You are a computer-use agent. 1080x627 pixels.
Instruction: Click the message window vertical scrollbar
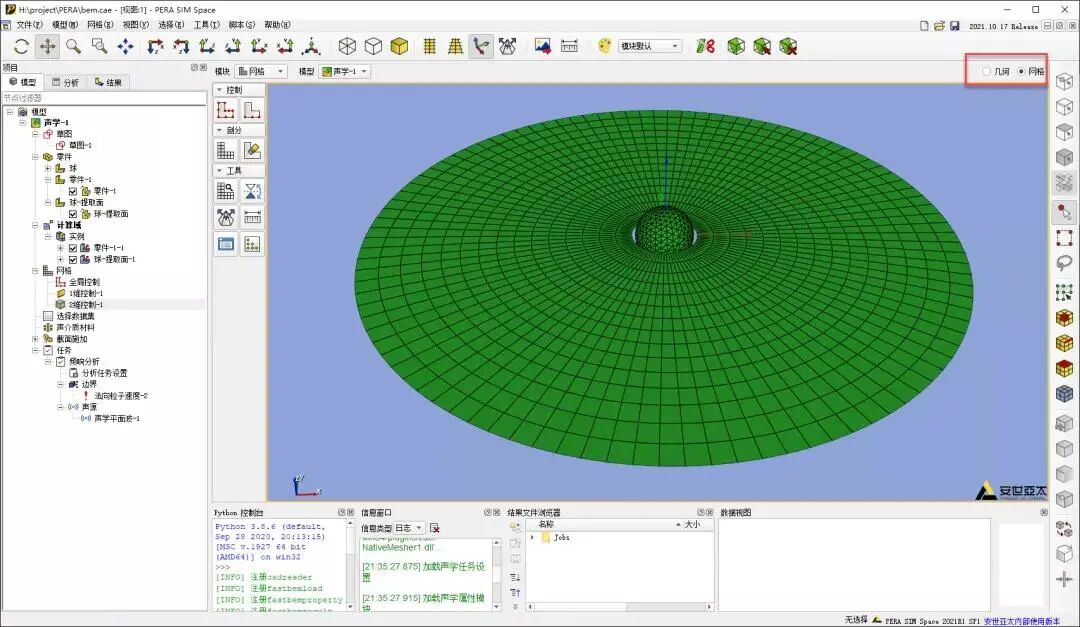pyautogui.click(x=496, y=575)
